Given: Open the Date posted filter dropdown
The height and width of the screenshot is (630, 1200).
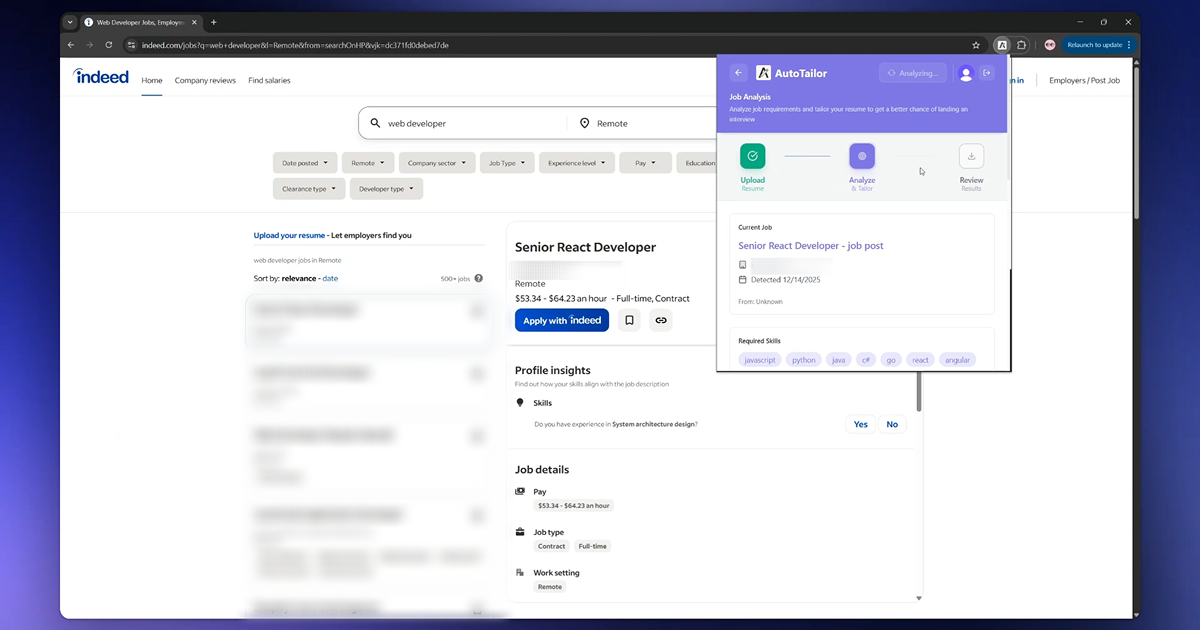Looking at the screenshot, I should [x=305, y=162].
